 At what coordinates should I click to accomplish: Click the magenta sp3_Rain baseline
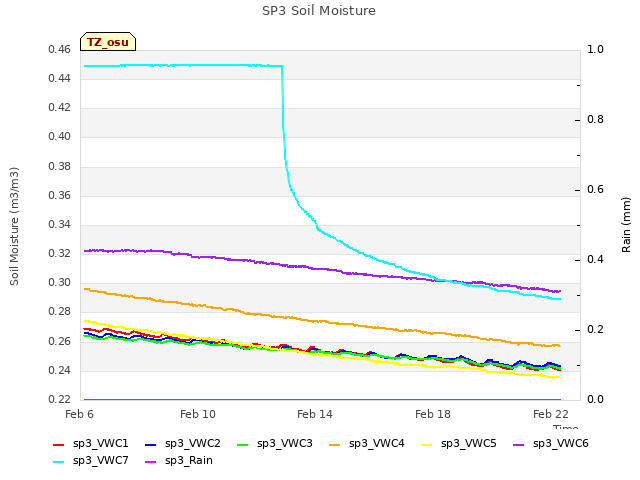[x=322, y=400]
